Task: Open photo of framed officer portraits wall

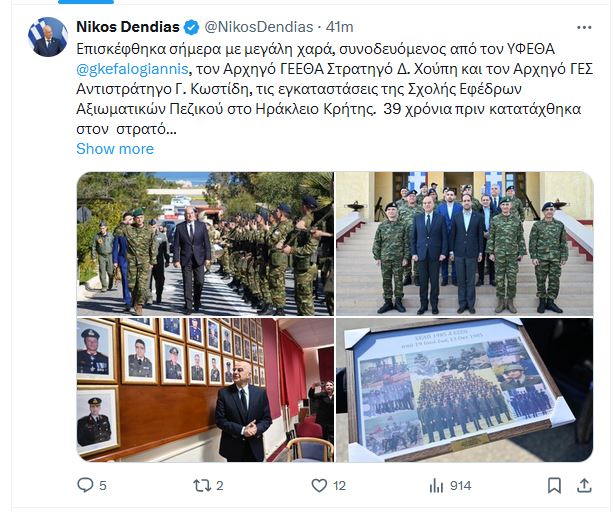Action: coord(205,390)
